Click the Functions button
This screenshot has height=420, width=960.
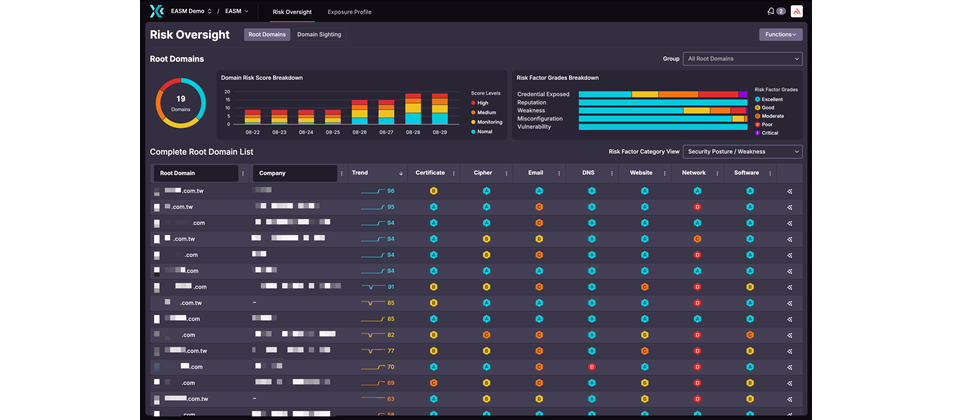pyautogui.click(x=780, y=35)
